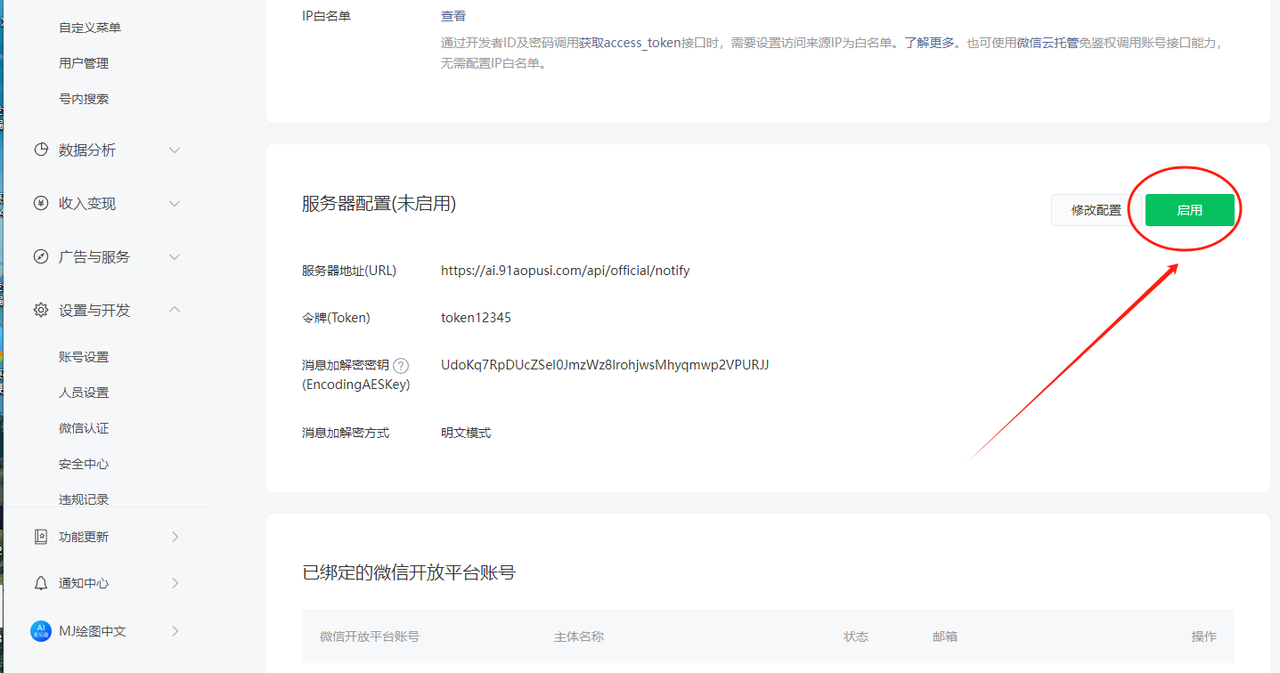Click the IP白名单 label
Image resolution: width=1280 pixels, height=673 pixels.
pos(326,16)
